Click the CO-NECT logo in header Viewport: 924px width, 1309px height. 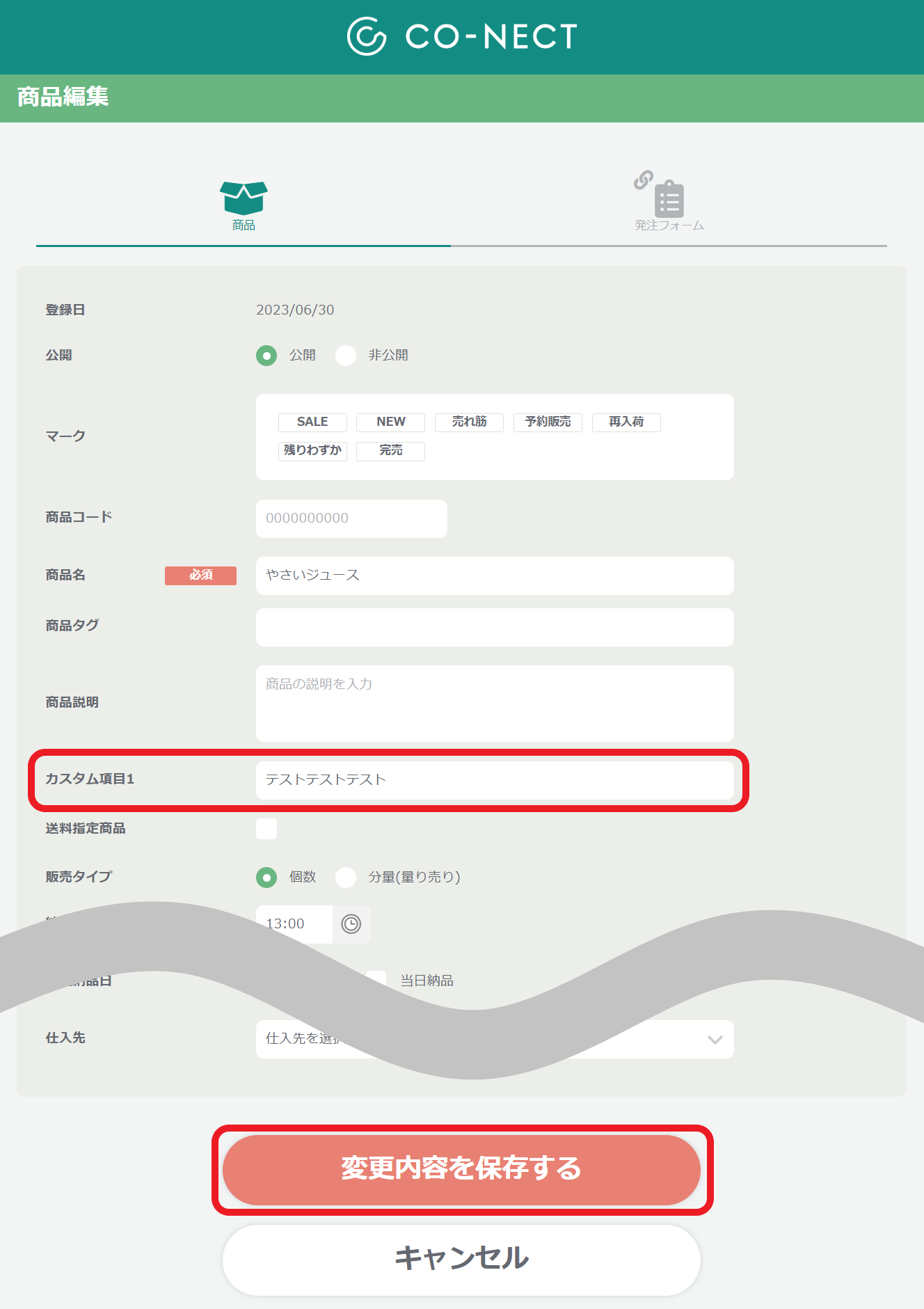point(462,36)
